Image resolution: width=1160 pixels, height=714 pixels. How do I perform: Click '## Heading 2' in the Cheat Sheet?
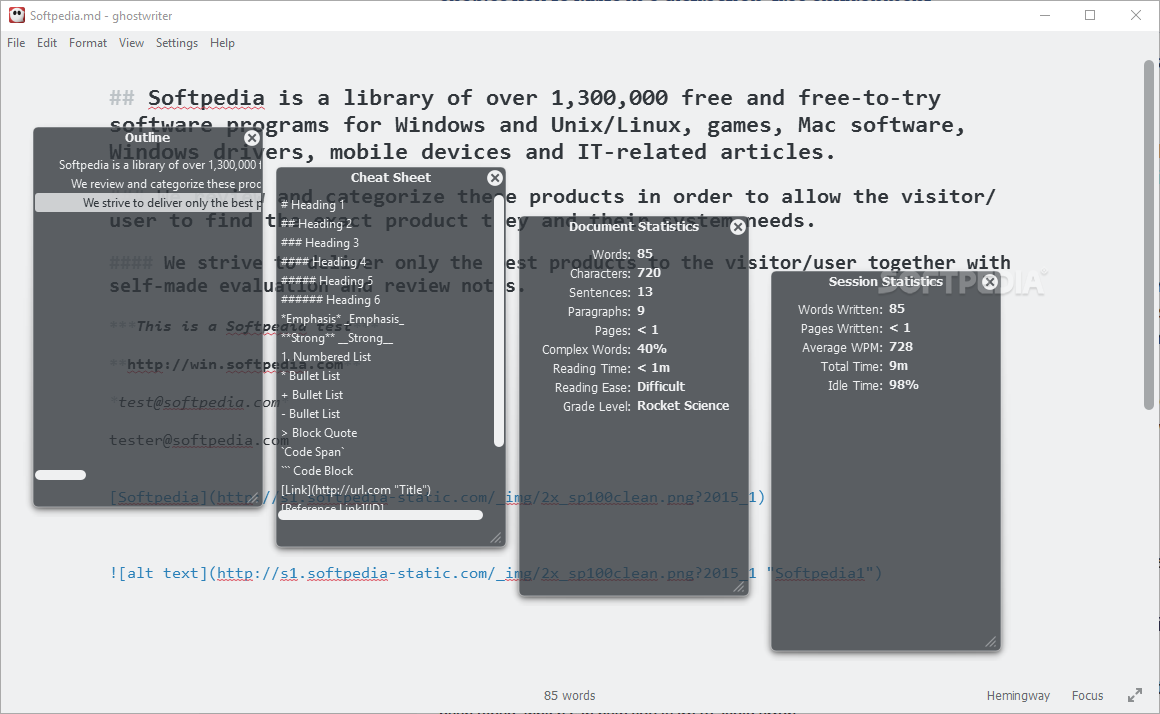(317, 223)
